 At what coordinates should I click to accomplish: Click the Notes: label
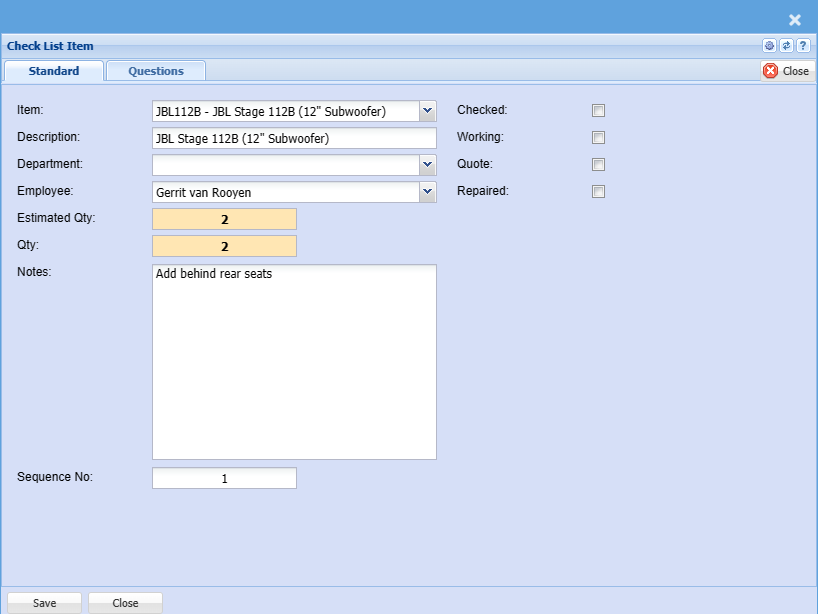click(x=34, y=272)
